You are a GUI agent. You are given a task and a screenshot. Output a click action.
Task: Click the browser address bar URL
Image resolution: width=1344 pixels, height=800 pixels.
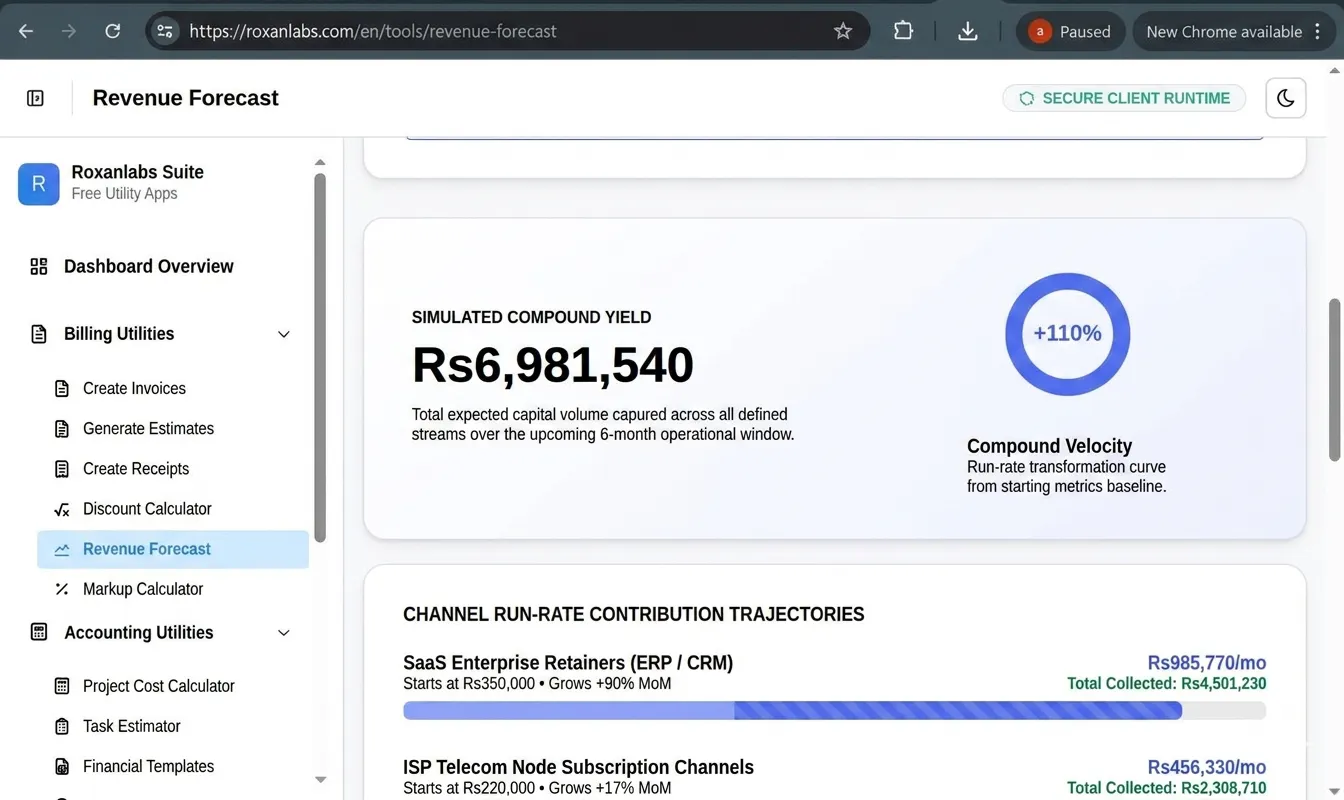(373, 31)
